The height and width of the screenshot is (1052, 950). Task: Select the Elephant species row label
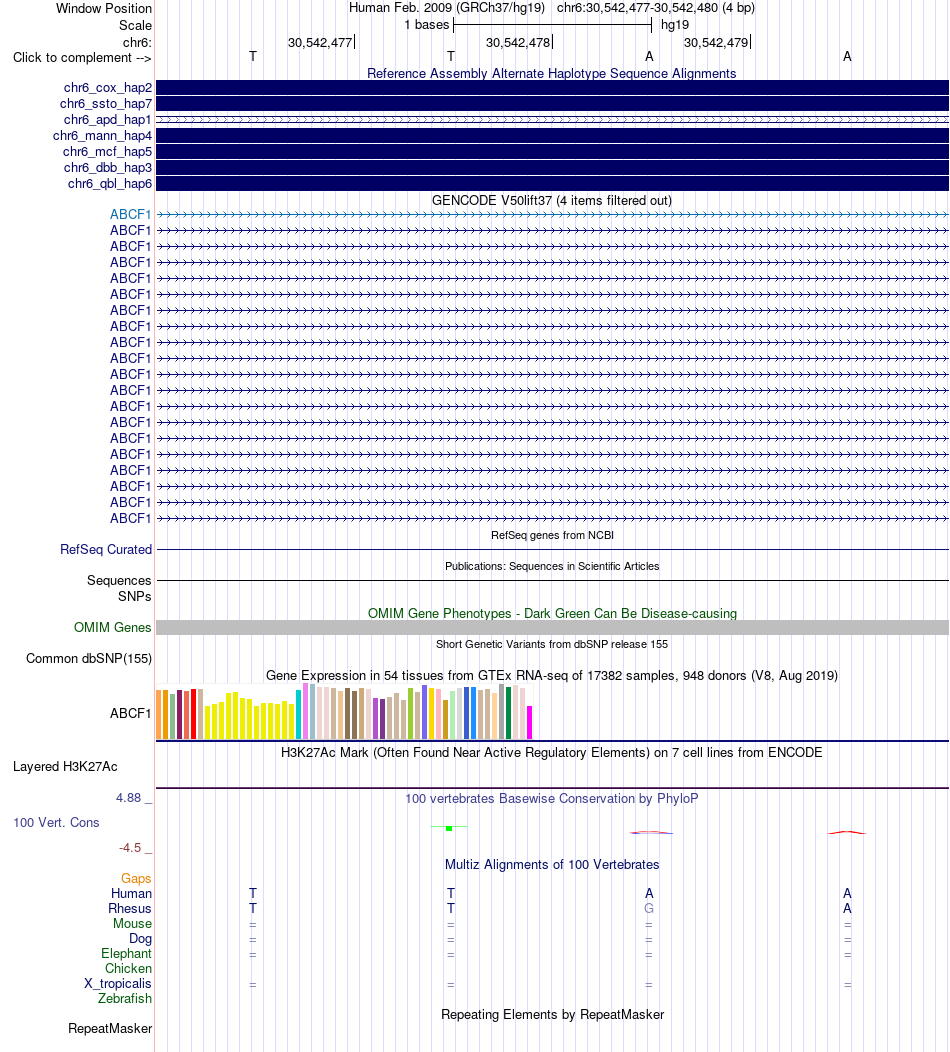pos(126,953)
